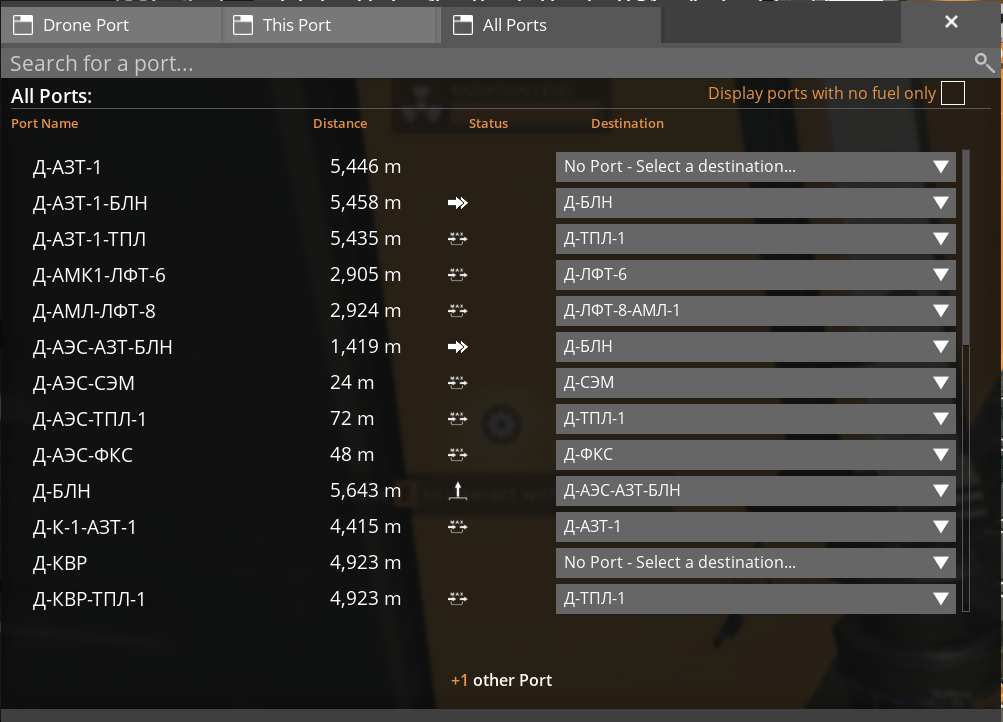The height and width of the screenshot is (722, 1003).
Task: Click '+1 other Port' link
Action: pyautogui.click(x=501, y=680)
